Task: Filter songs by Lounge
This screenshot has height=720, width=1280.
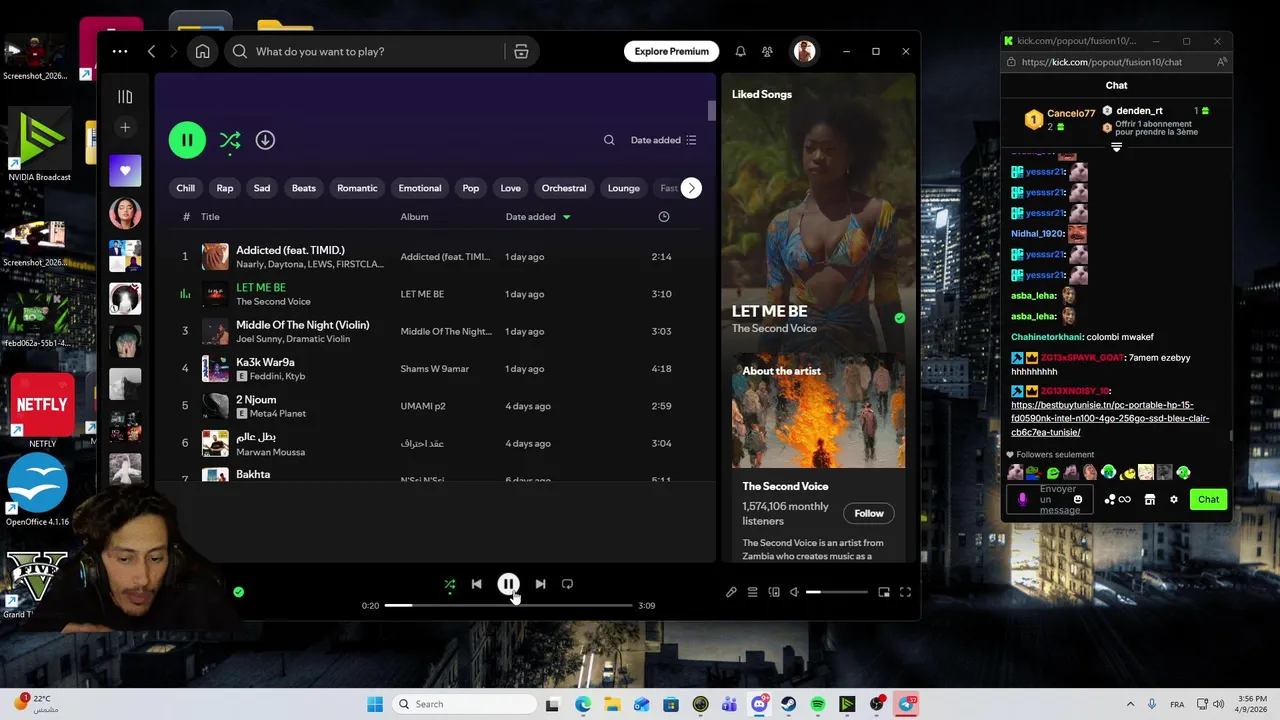Action: (x=624, y=188)
